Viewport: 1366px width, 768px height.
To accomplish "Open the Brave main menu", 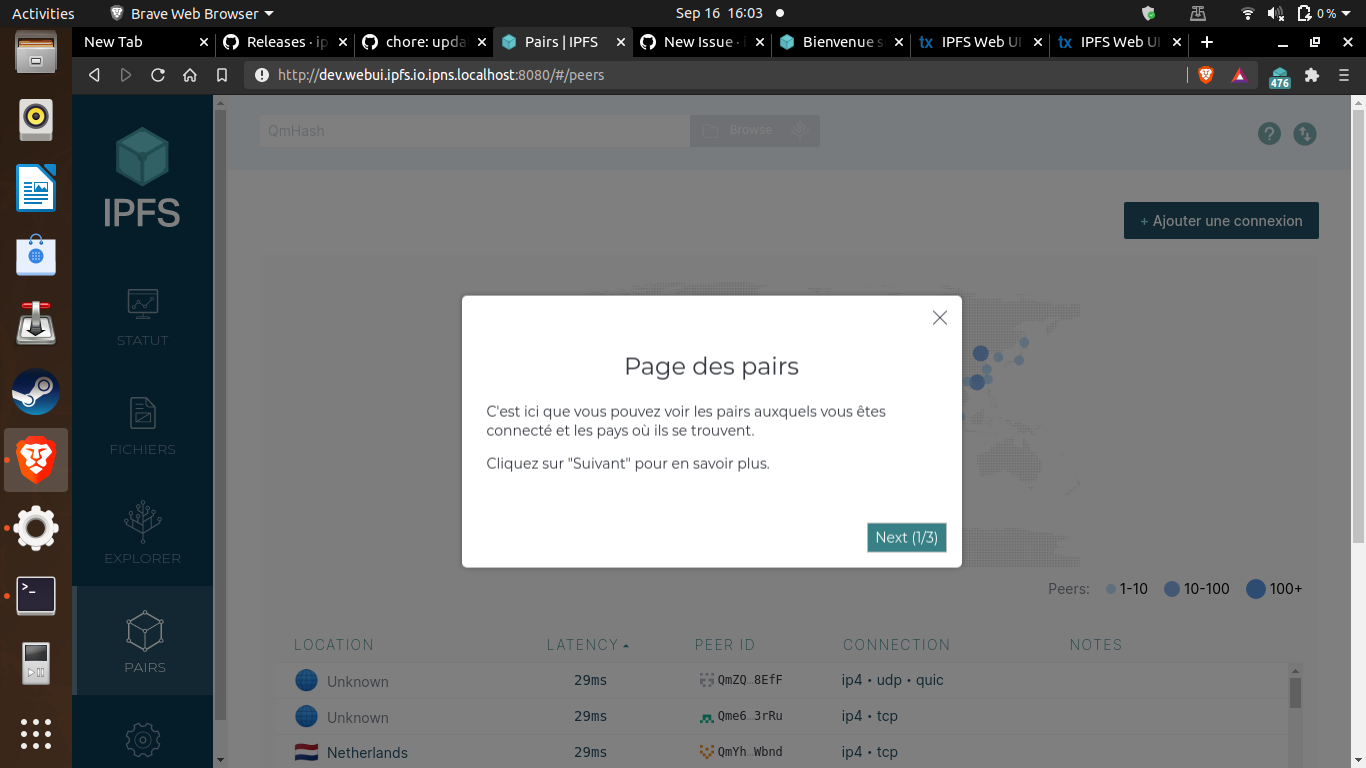I will 1344,75.
